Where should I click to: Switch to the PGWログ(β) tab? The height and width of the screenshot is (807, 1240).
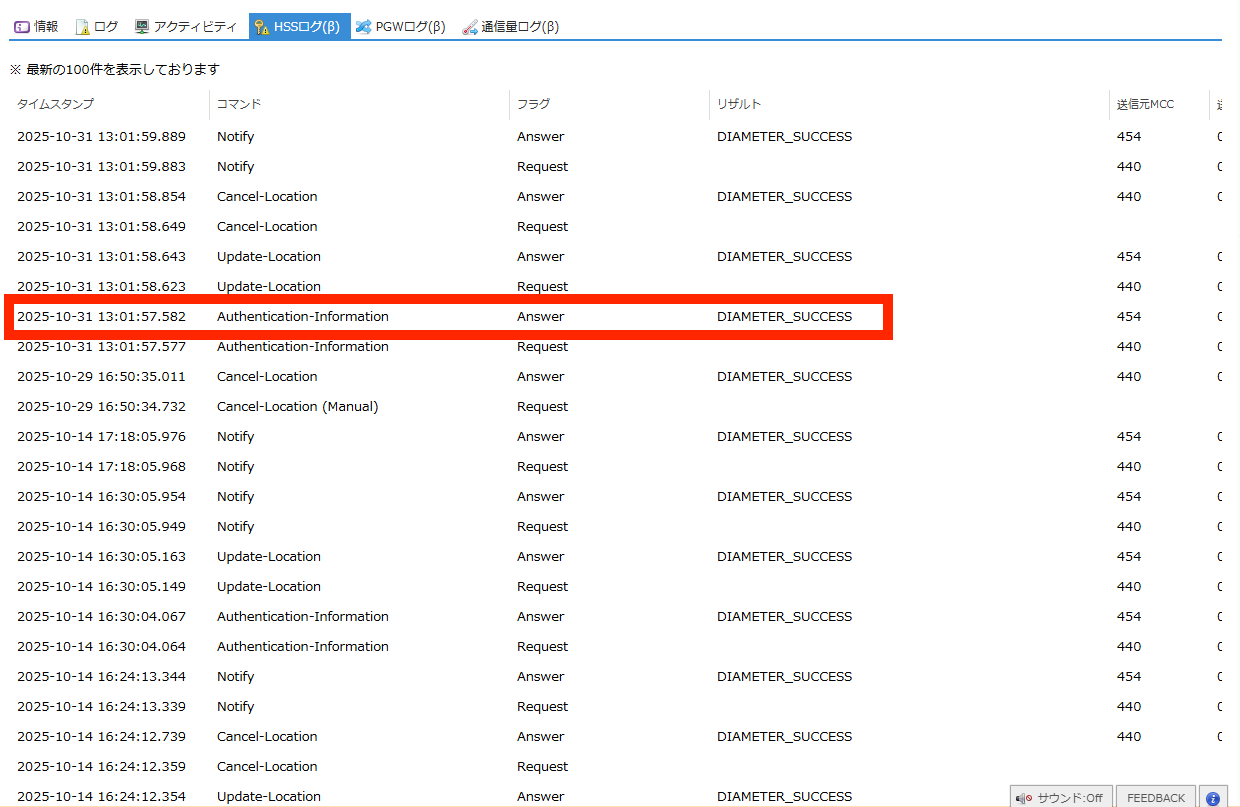400,27
